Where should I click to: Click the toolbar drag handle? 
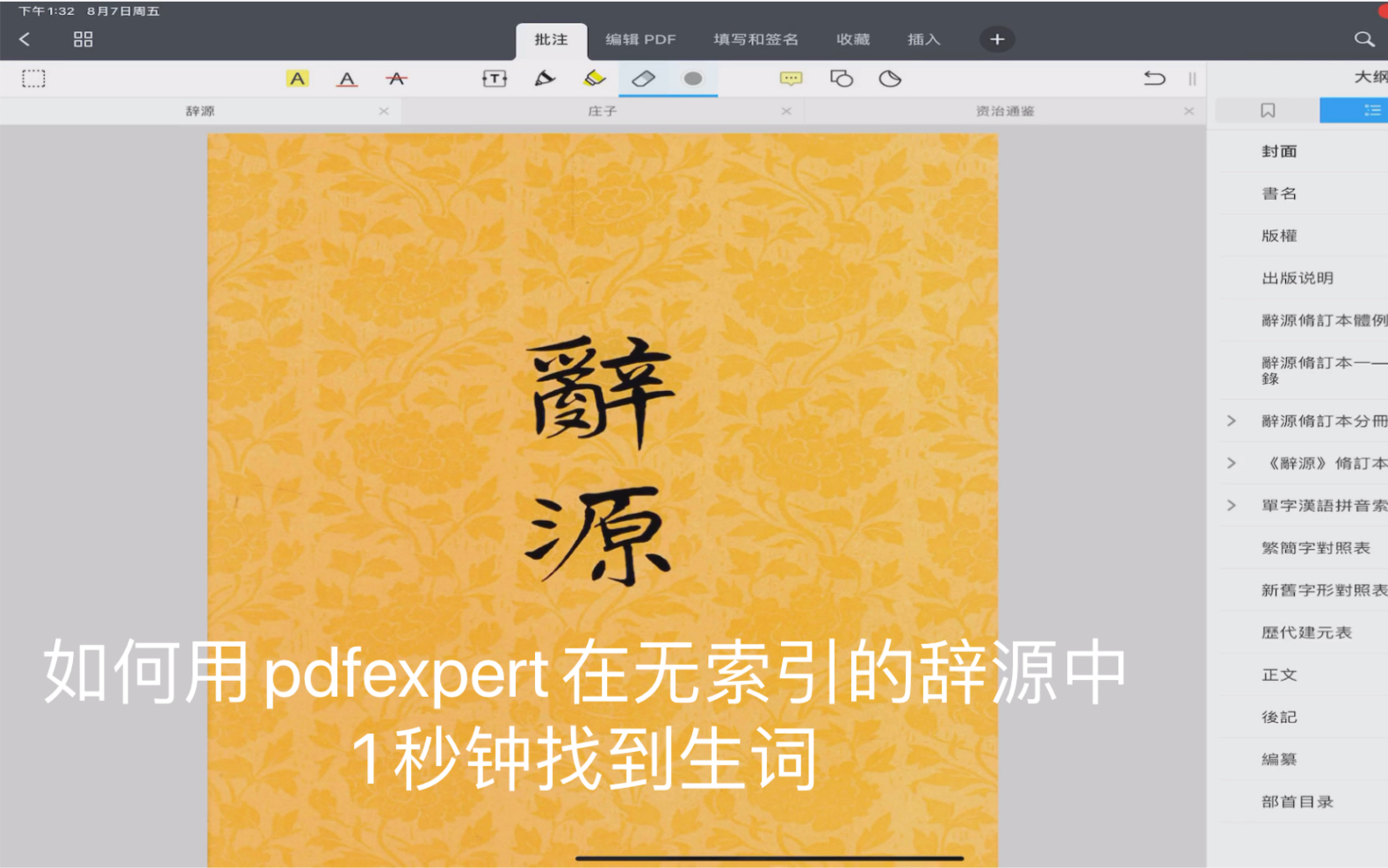pyautogui.click(x=1192, y=79)
